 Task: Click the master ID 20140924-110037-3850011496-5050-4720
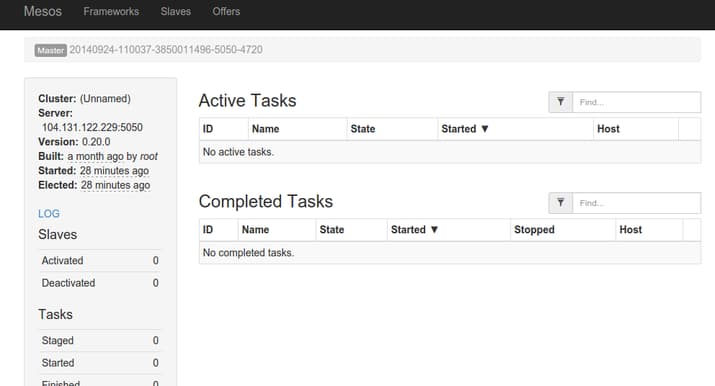coord(166,50)
